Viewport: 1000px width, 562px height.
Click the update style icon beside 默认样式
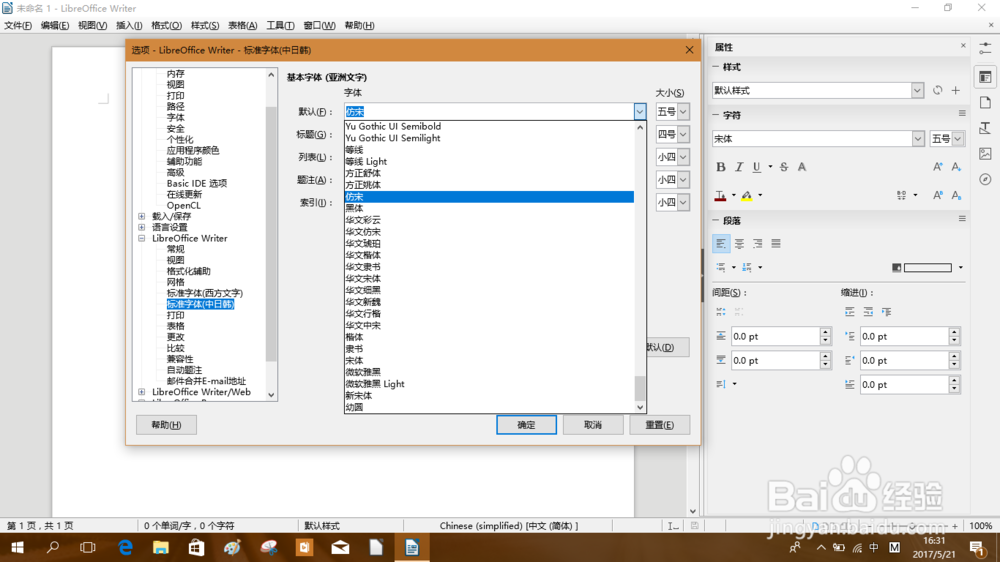[938, 91]
